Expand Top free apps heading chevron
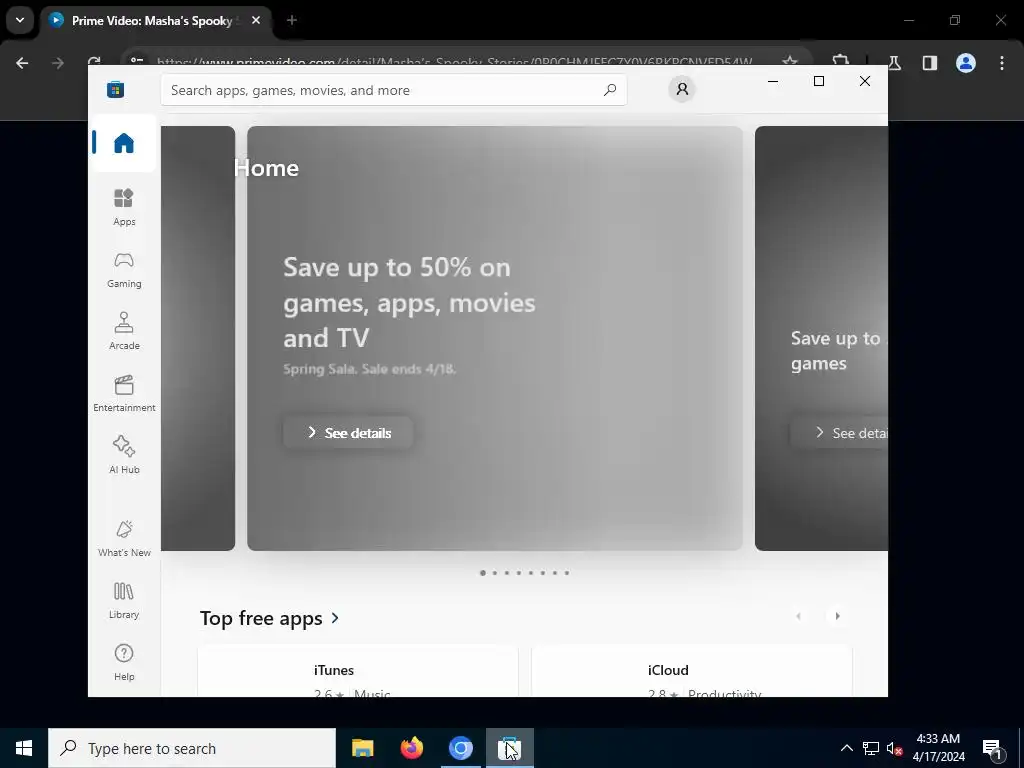The width and height of the screenshot is (1024, 768). coord(335,617)
